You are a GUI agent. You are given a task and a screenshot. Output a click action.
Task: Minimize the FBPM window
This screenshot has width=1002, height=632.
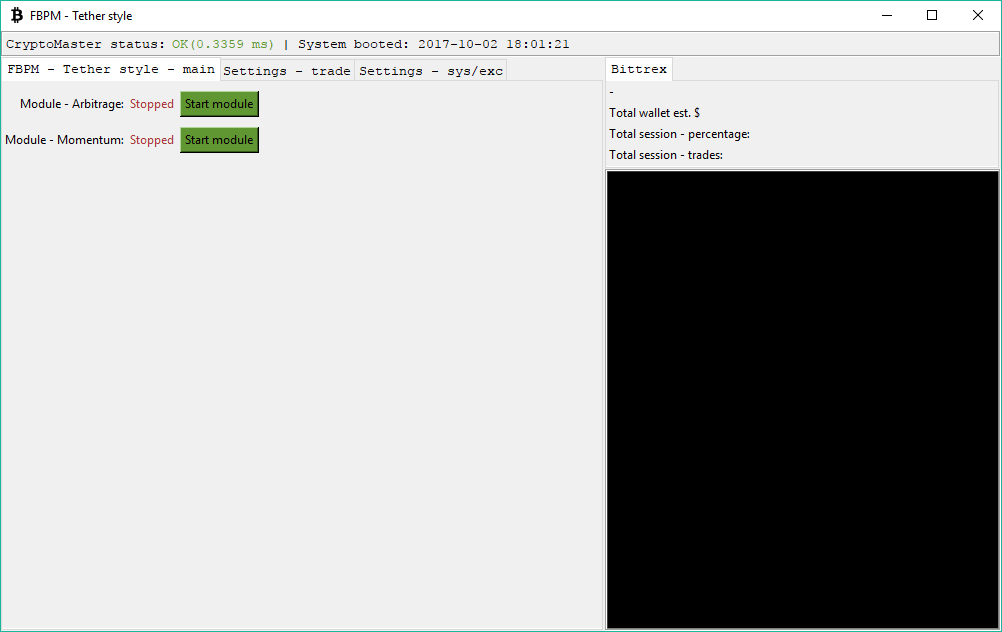(x=887, y=15)
